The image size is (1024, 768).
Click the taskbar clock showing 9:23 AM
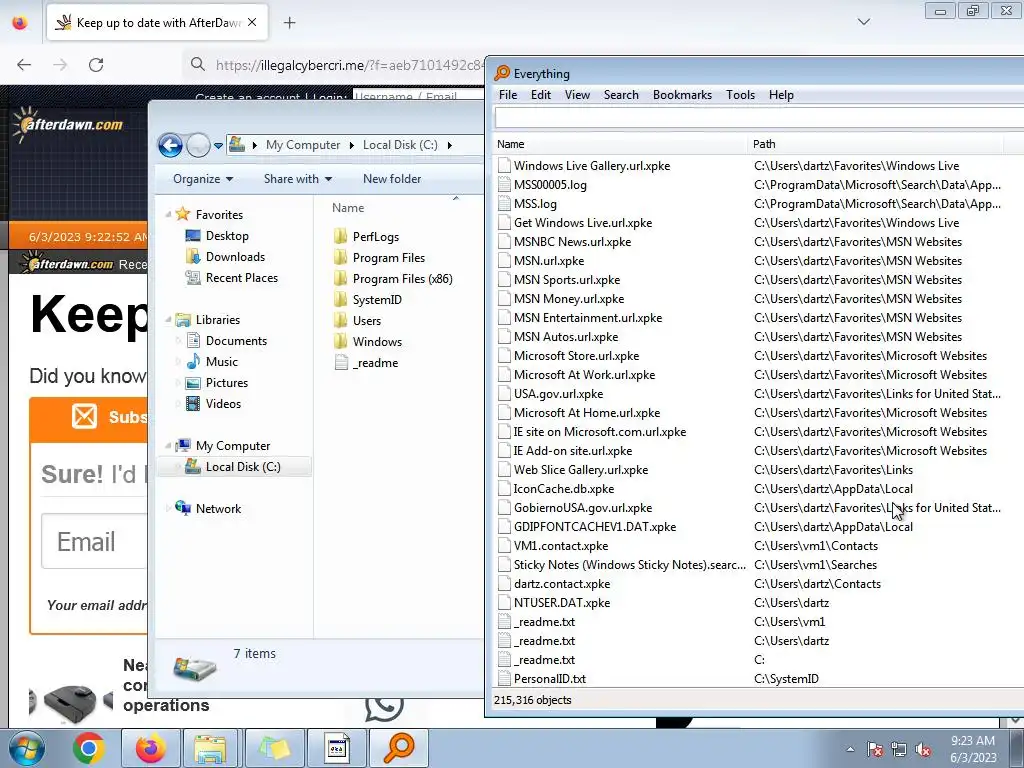(973, 749)
